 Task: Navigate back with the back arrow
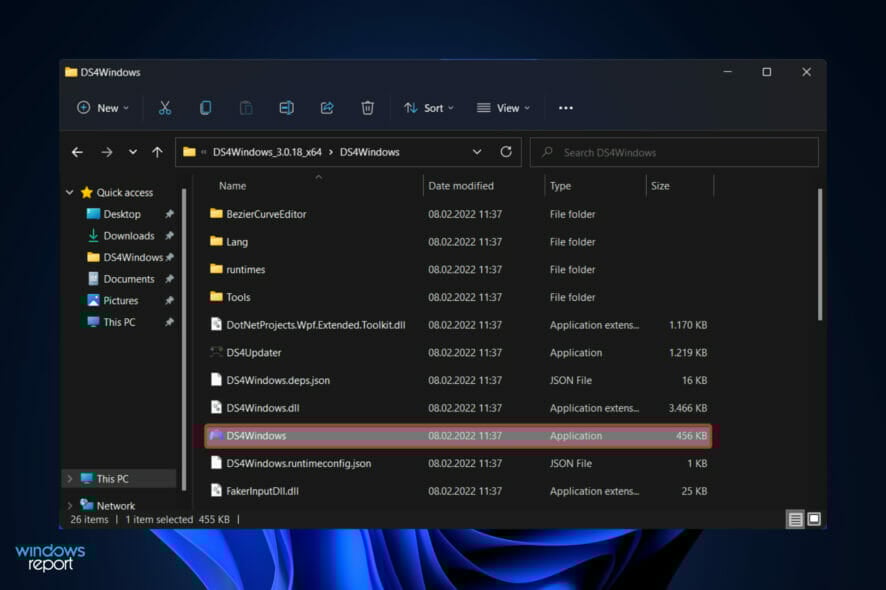(77, 152)
